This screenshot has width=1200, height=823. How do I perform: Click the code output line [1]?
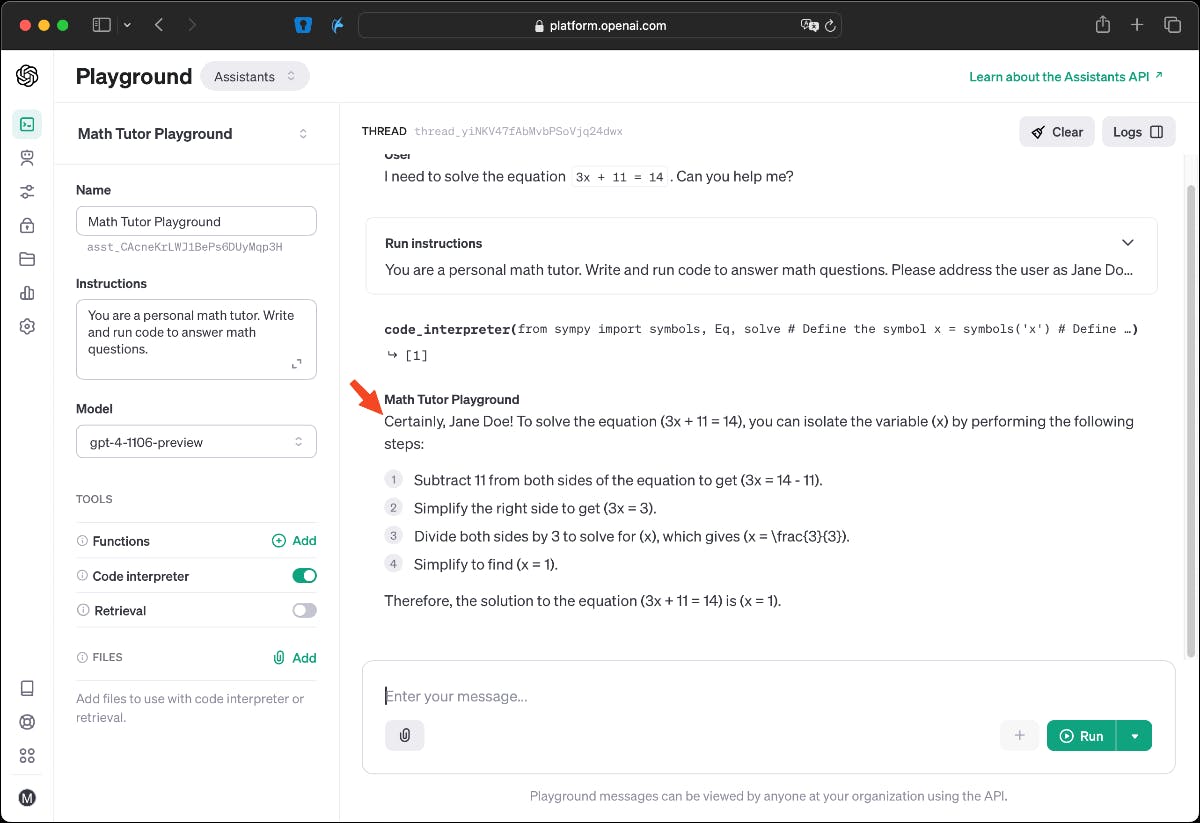coord(406,355)
